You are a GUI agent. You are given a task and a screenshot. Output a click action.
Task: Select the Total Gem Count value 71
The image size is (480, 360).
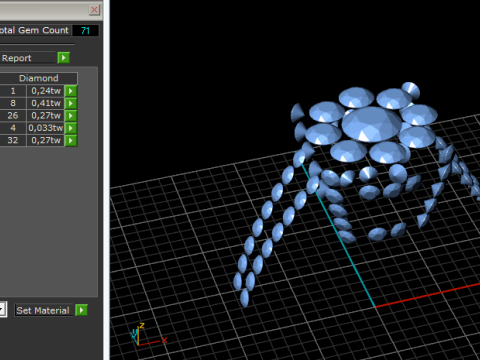[x=85, y=31]
